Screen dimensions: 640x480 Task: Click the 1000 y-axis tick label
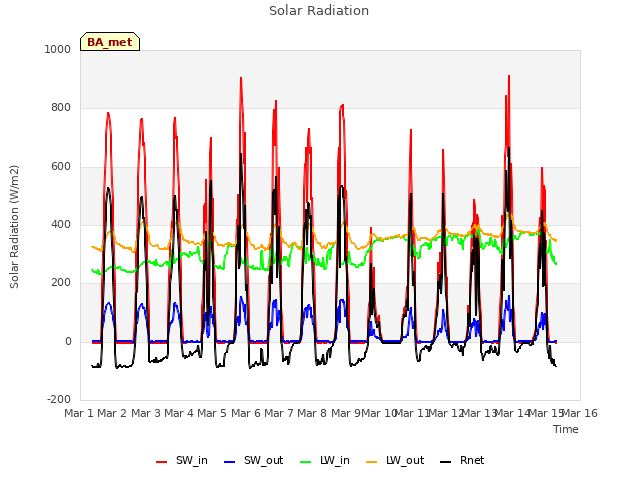(58, 49)
